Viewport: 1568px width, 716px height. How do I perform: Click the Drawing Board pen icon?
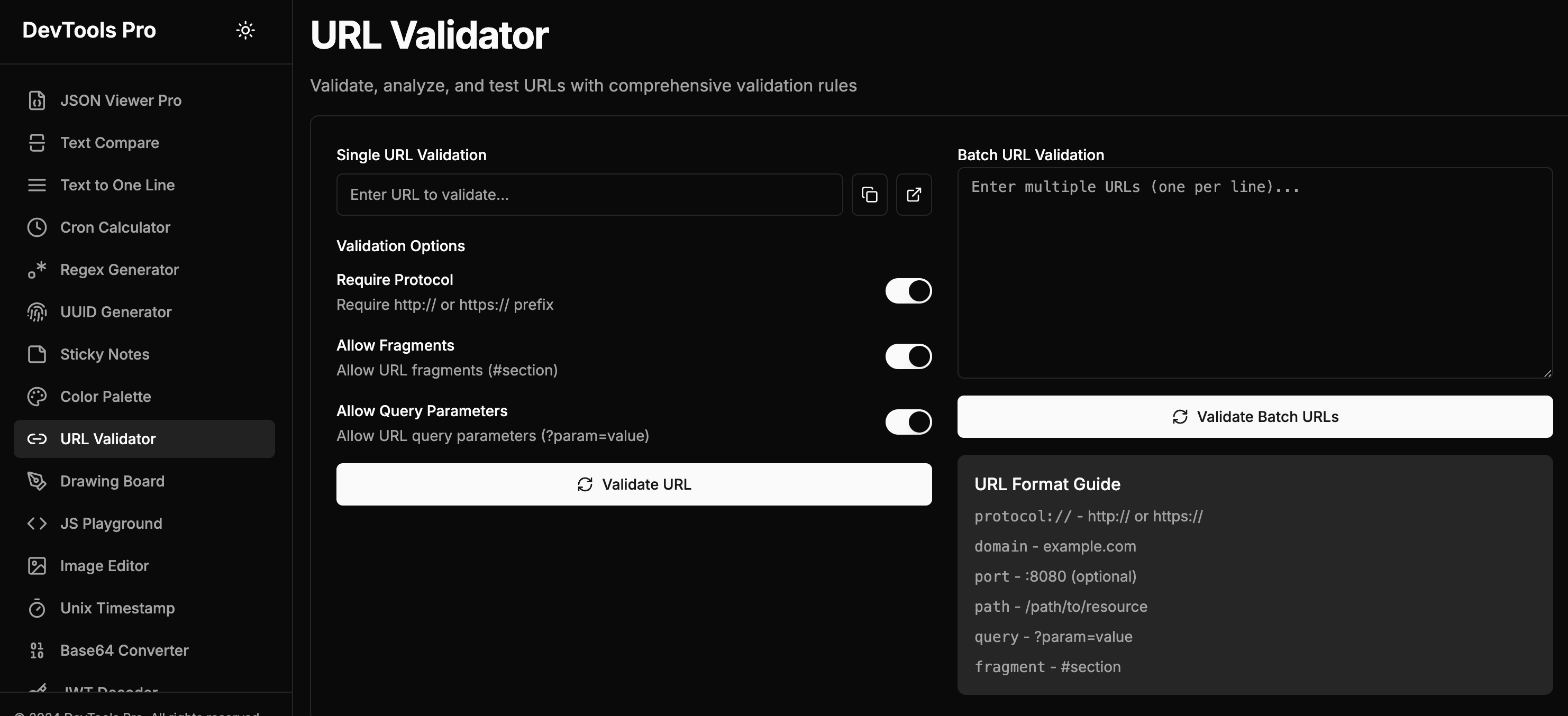click(37, 481)
